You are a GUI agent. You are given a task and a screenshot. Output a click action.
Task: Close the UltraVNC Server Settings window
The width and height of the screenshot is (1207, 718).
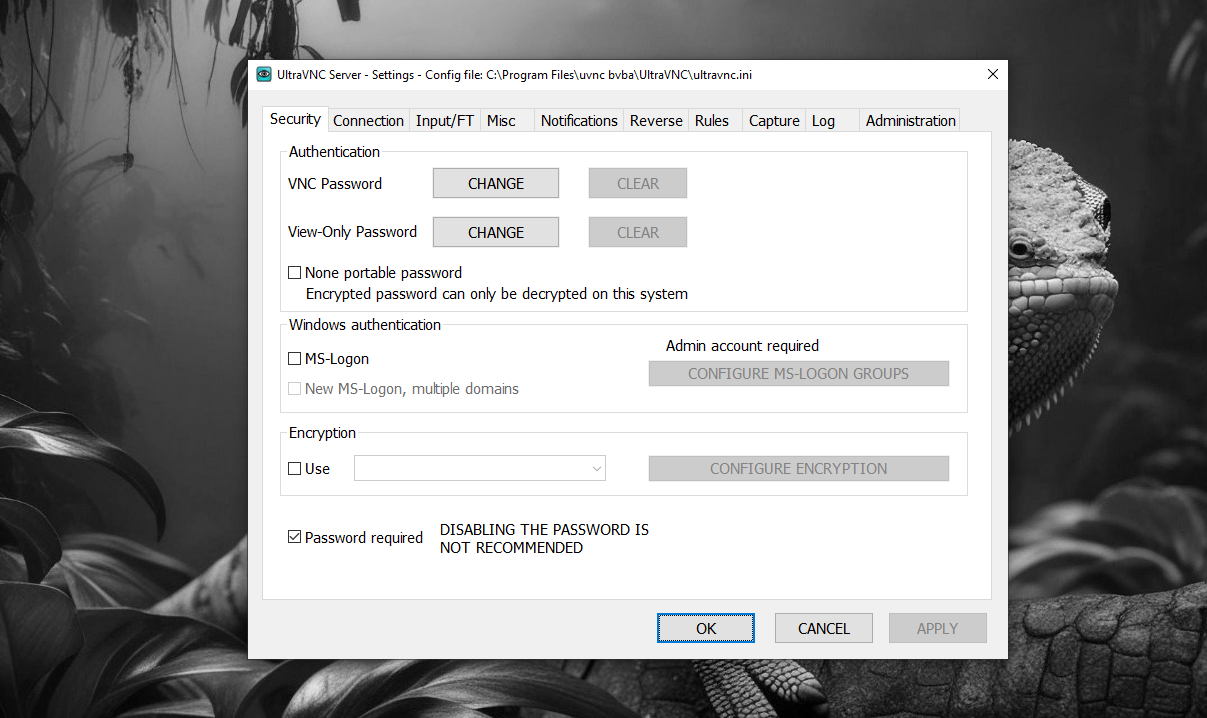tap(992, 74)
